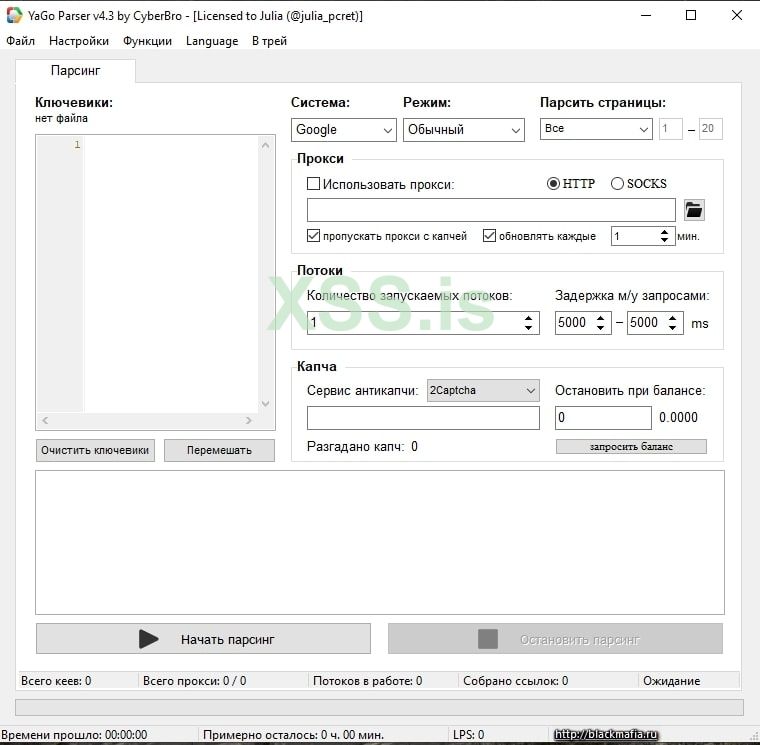Decrease the minimum request delay
Image resolution: width=760 pixels, height=745 pixels.
coord(601,328)
